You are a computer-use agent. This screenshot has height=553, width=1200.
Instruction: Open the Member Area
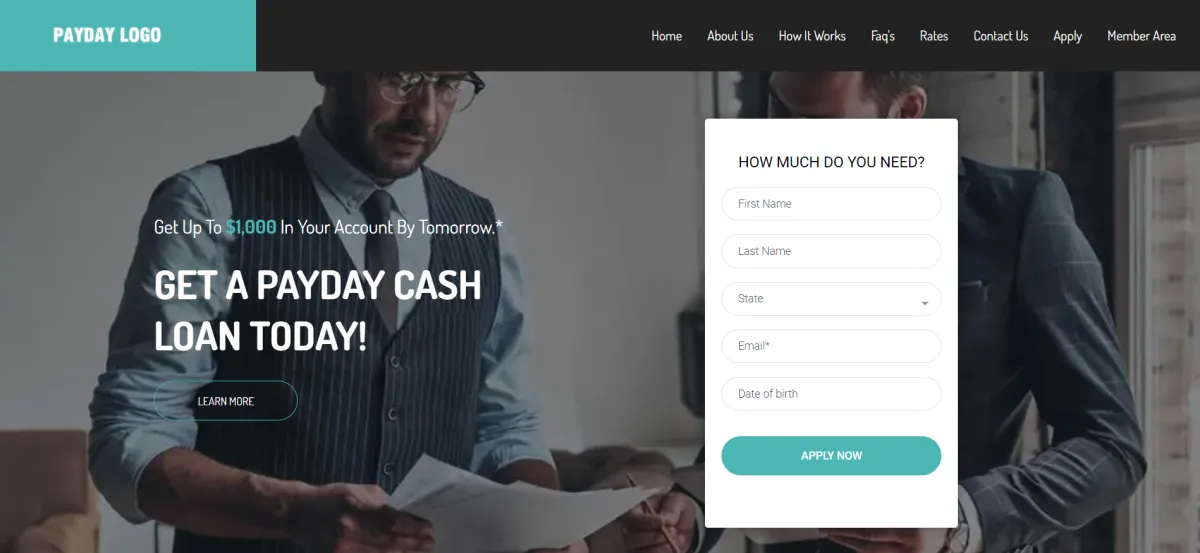1141,36
